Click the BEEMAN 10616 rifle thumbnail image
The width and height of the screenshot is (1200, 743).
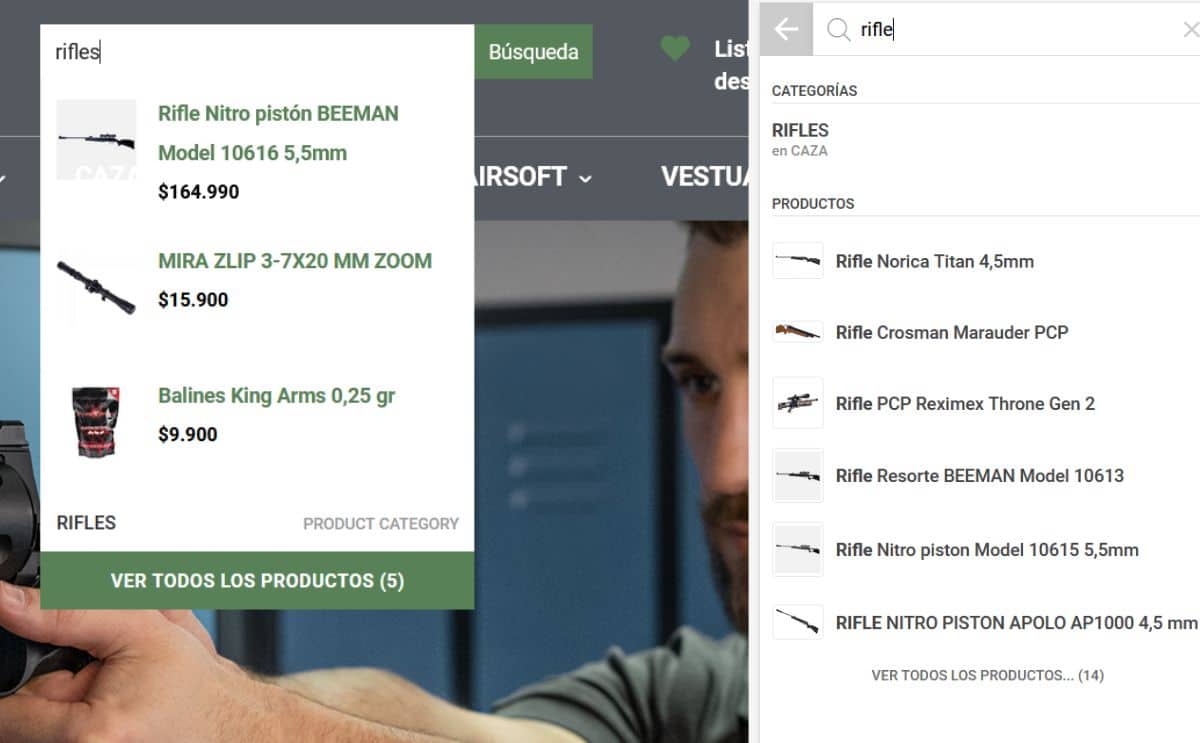pyautogui.click(x=96, y=140)
